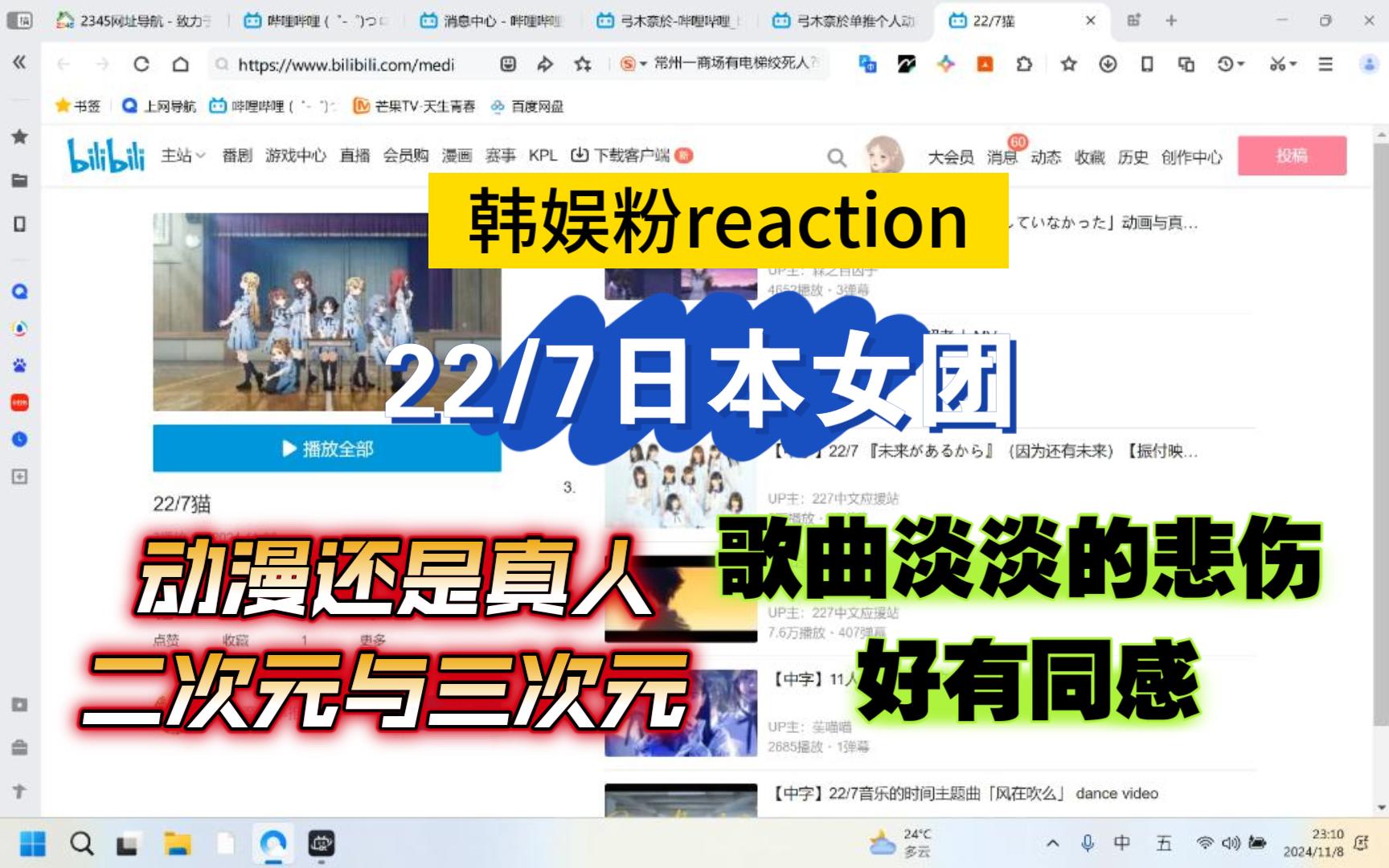This screenshot has width=1389, height=868.
Task: Open 游戏中心 in bilibili navigation
Action: 296,155
